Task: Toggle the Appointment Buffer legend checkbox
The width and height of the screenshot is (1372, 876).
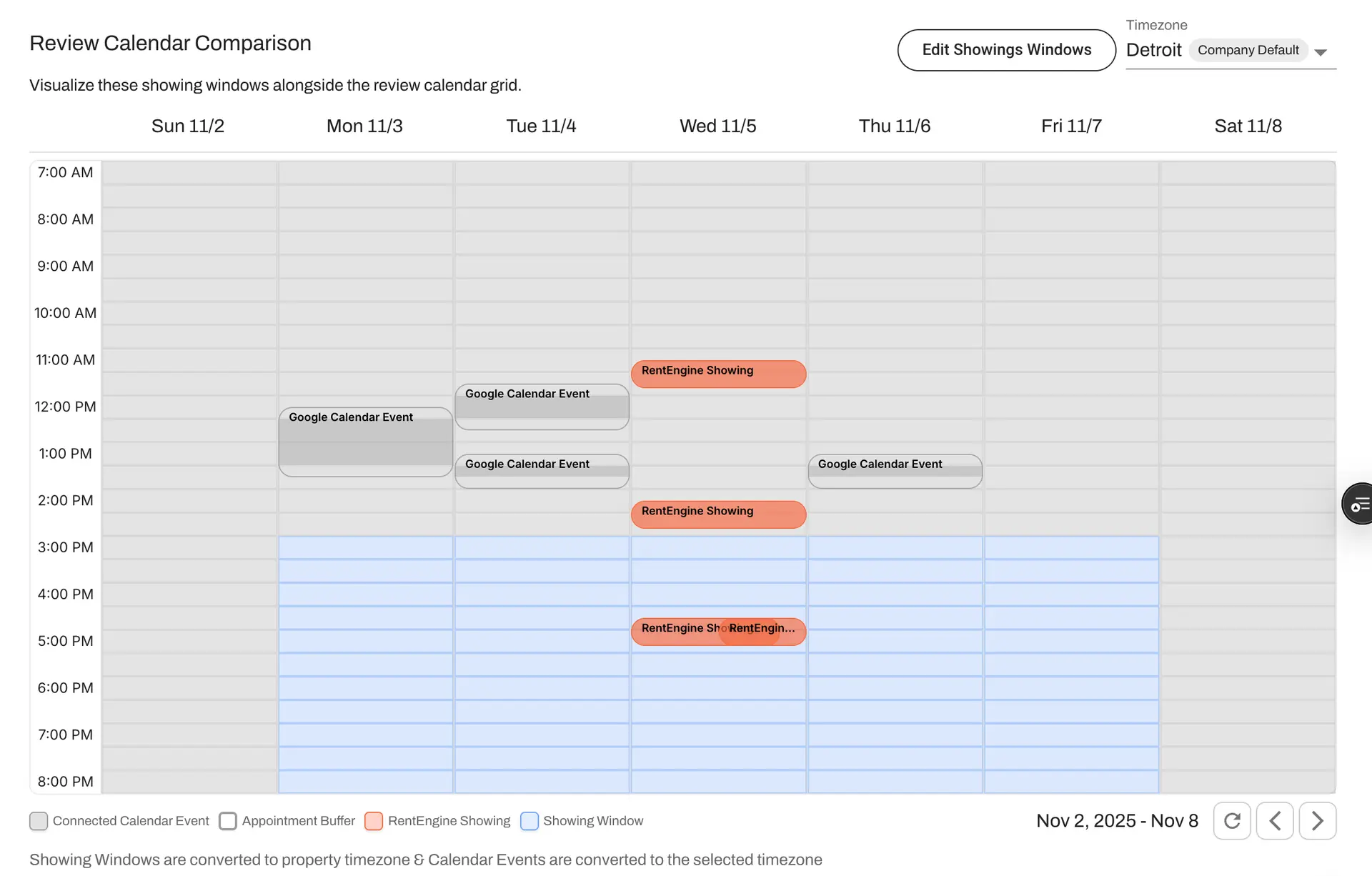Action: [x=228, y=821]
